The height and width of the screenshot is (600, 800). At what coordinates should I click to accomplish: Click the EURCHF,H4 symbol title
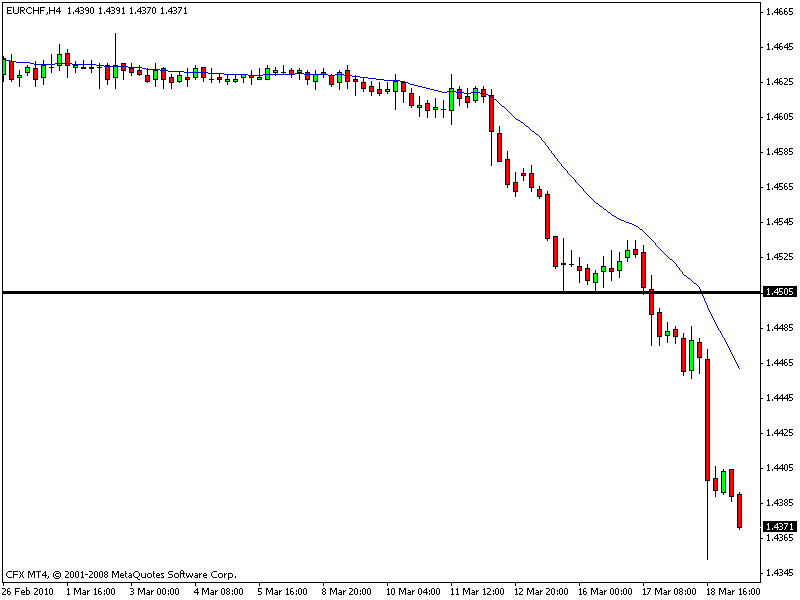(x=31, y=10)
